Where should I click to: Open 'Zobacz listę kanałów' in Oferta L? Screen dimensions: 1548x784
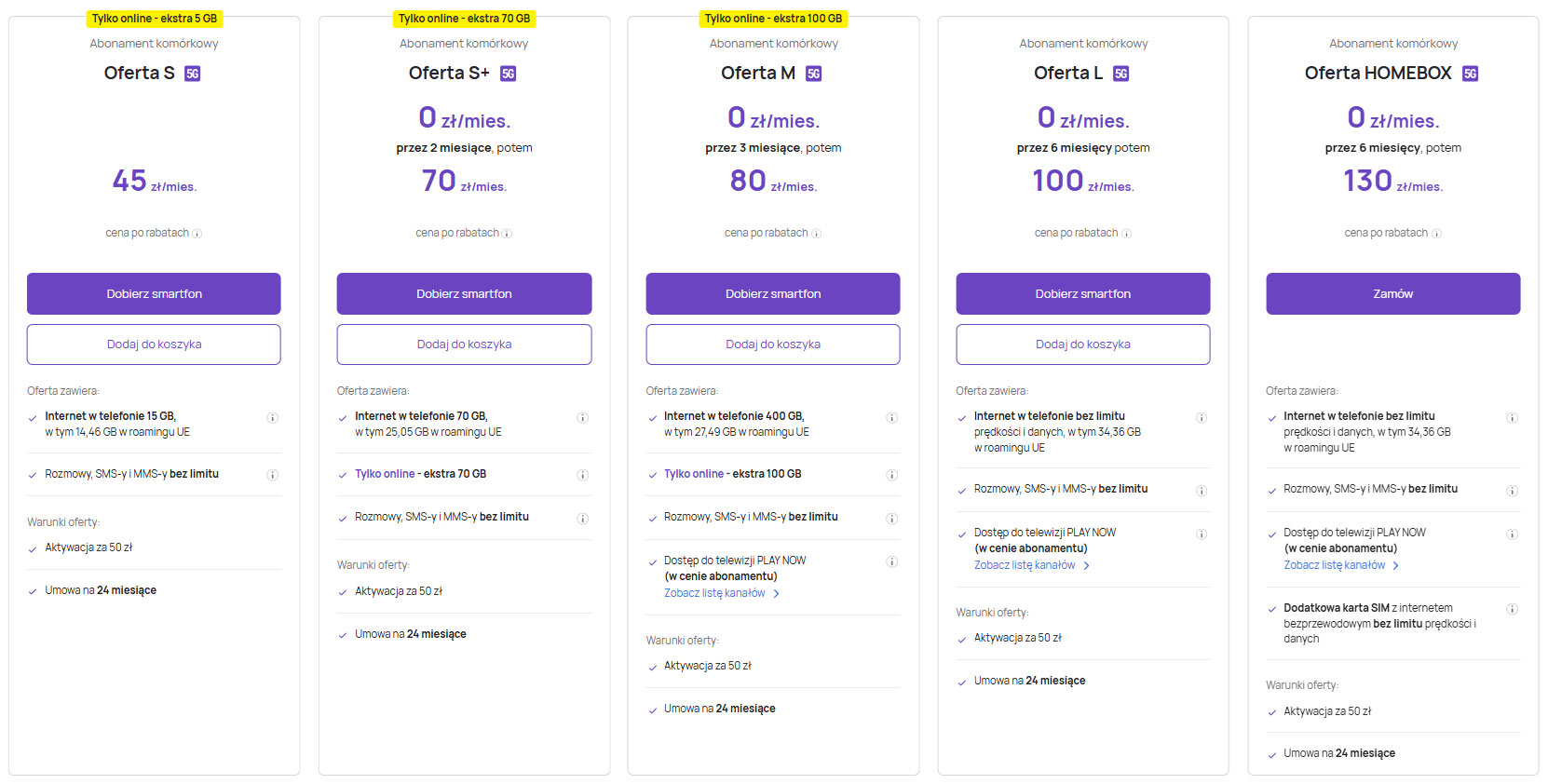pos(1025,565)
